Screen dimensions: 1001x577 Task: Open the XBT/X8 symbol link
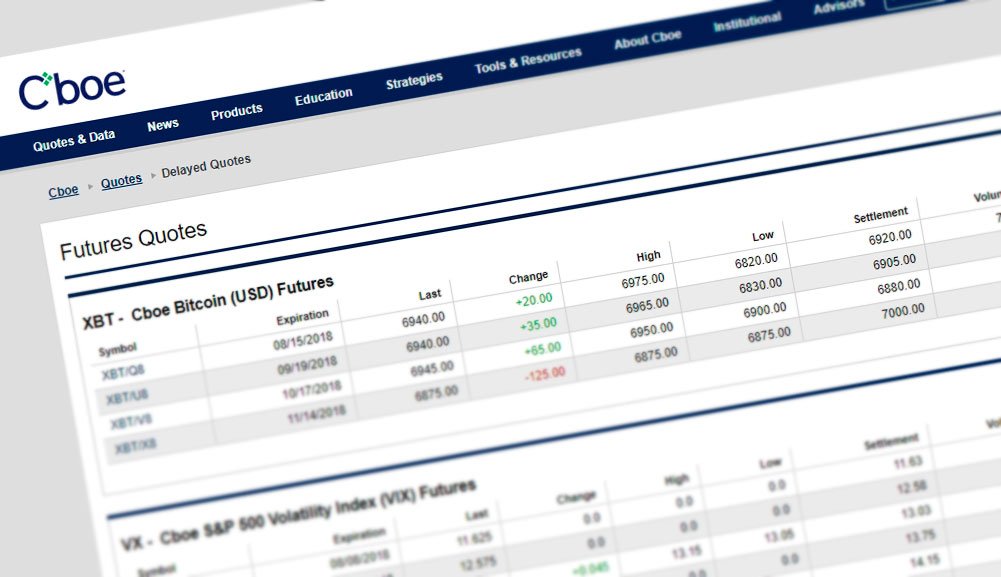click(135, 446)
